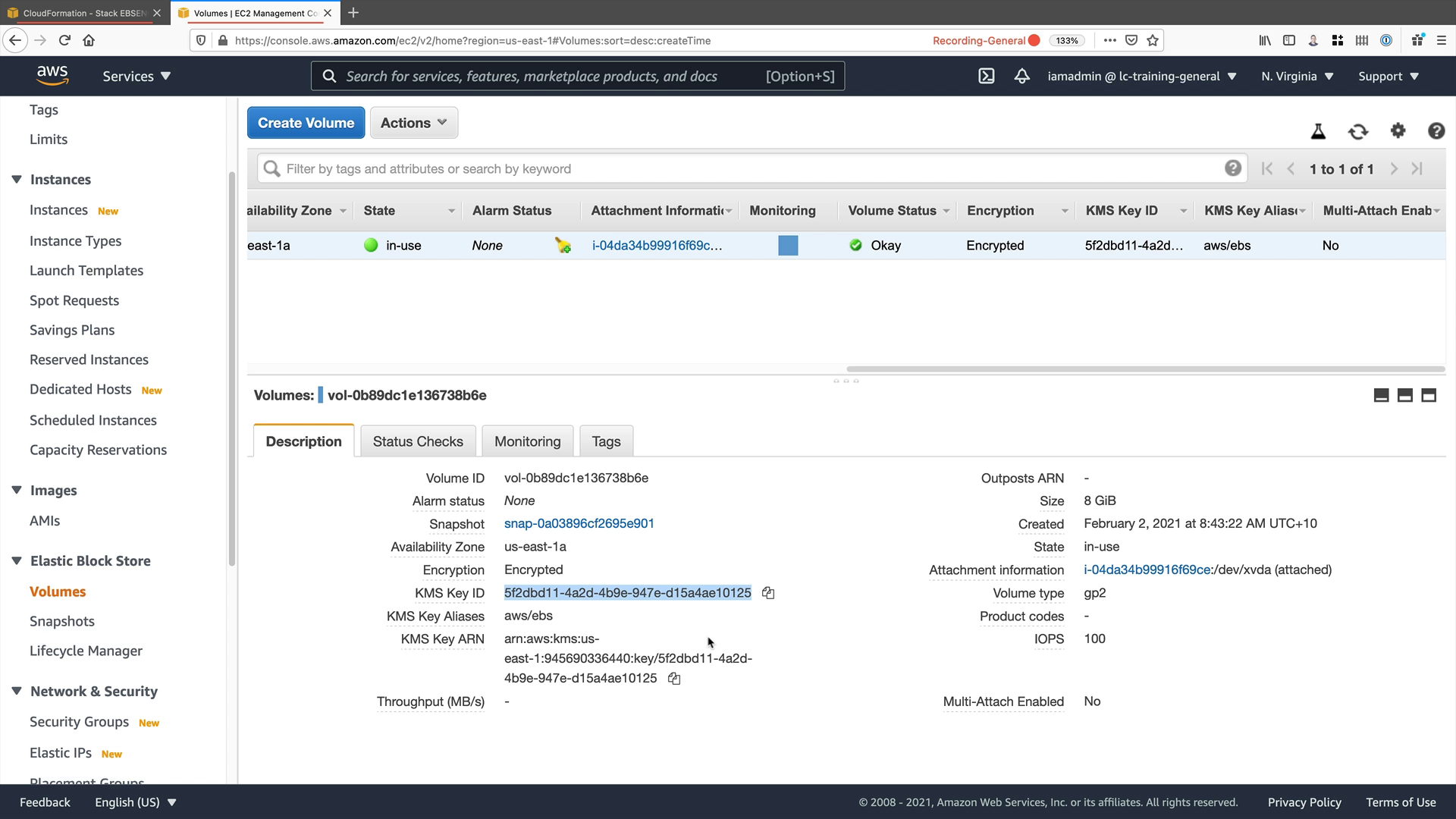Image resolution: width=1456 pixels, height=819 pixels.
Task: Go back in browser history
Action: 15,40
